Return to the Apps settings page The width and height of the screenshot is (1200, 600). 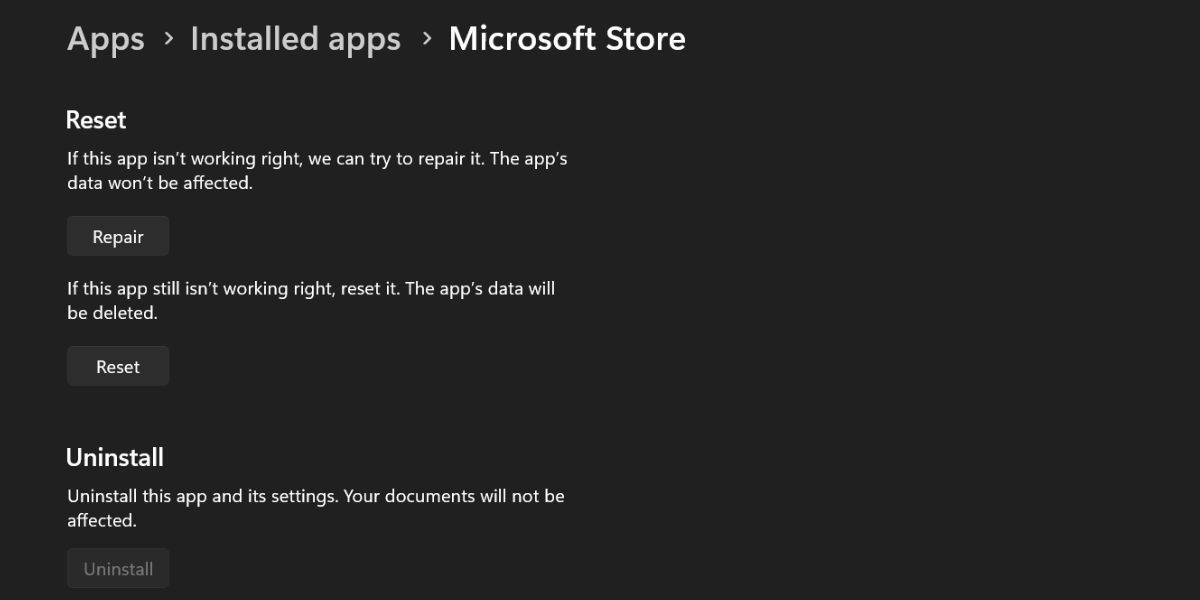click(105, 39)
